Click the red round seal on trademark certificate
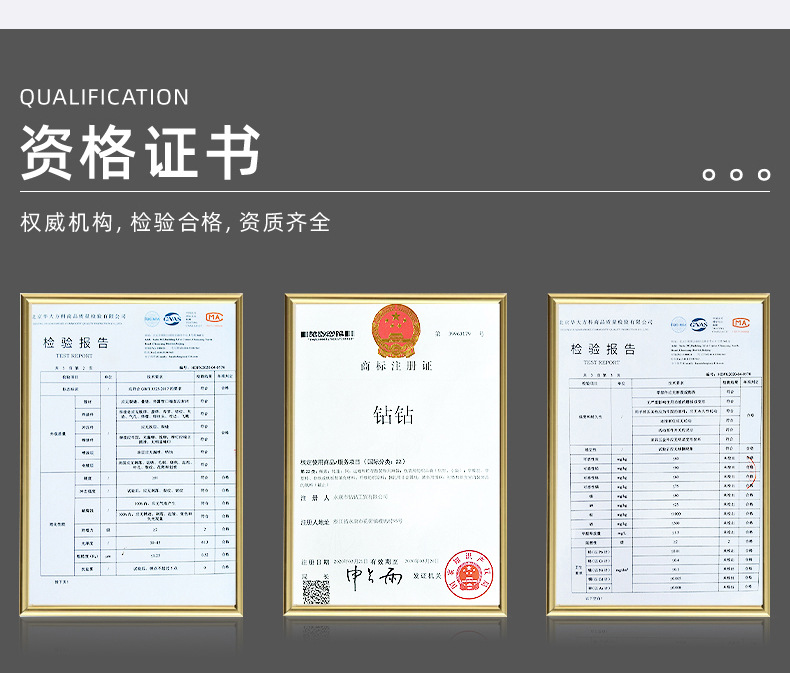The height and width of the screenshot is (673, 790). (469, 574)
